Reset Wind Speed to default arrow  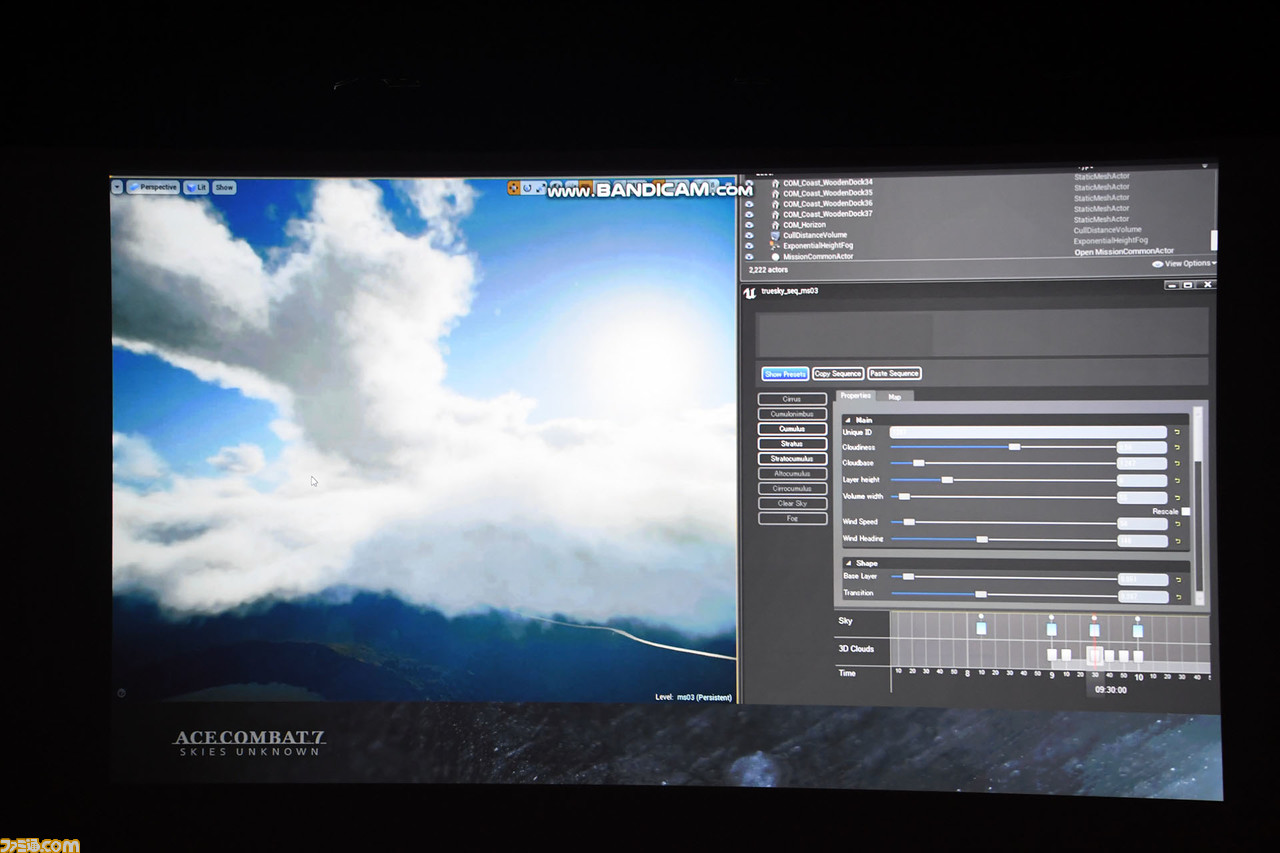pyautogui.click(x=1177, y=523)
